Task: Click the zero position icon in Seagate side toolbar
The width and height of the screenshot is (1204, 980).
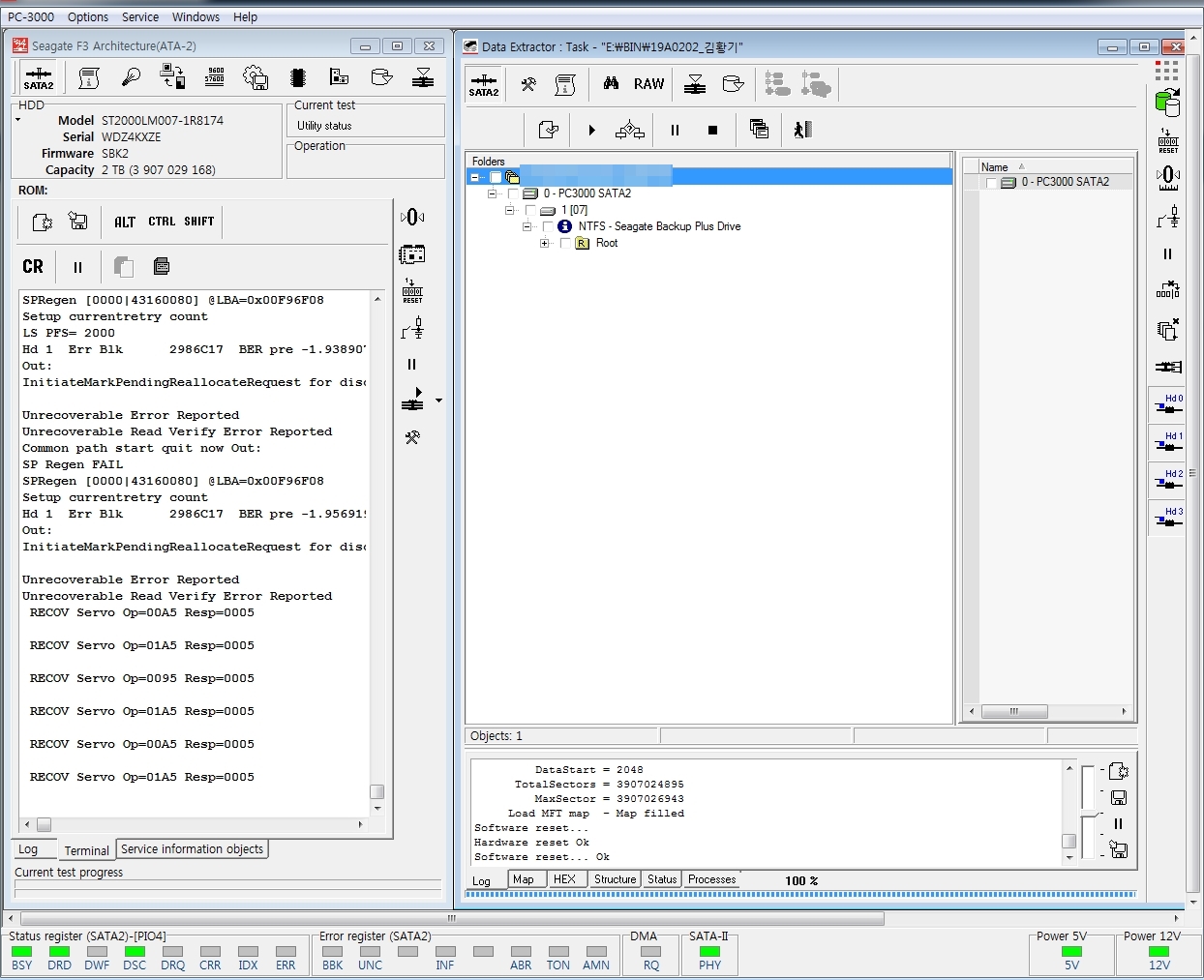Action: click(x=412, y=217)
